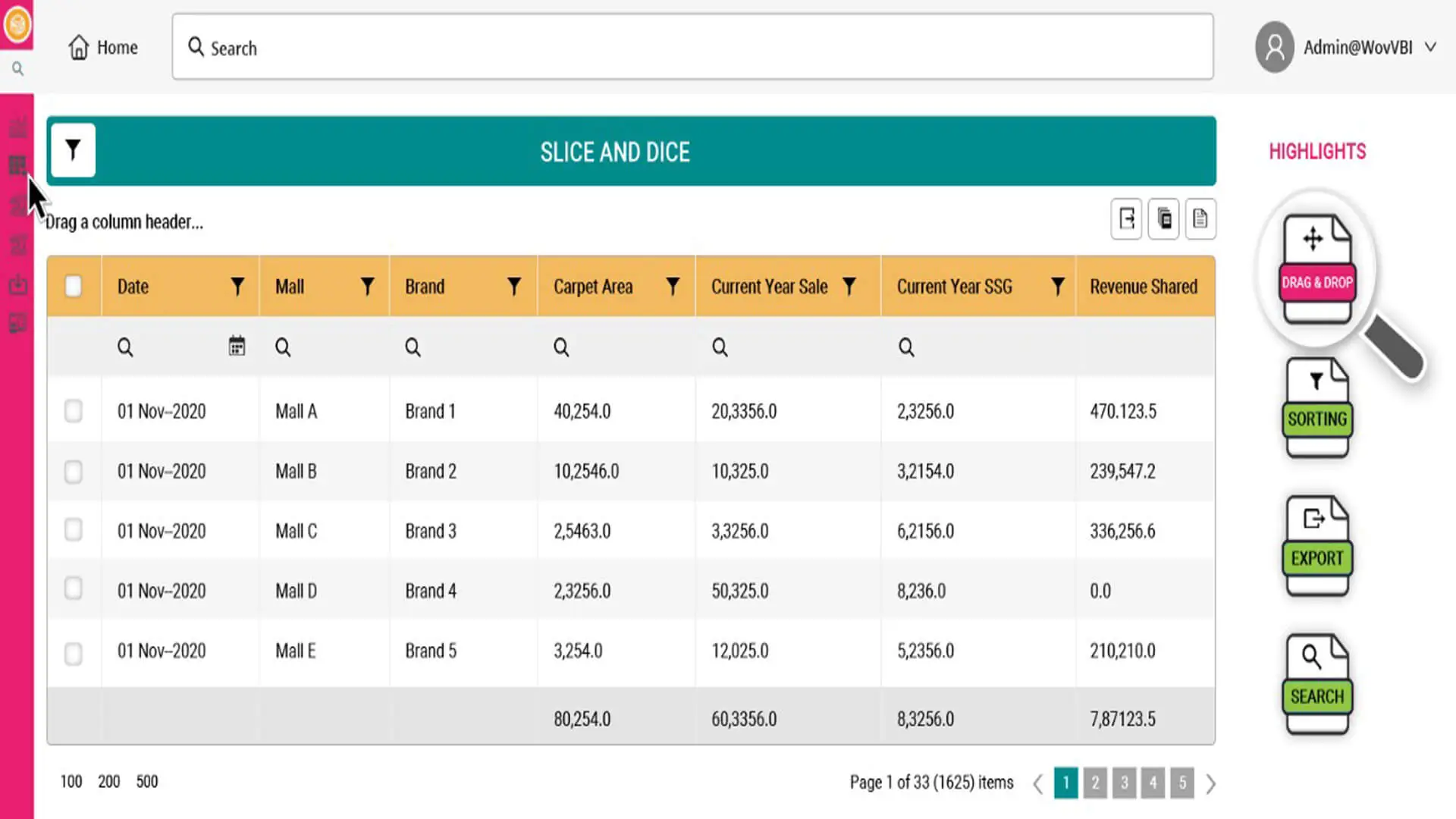Select the Mall A row checkbox
The image size is (1456, 819).
coord(74,411)
